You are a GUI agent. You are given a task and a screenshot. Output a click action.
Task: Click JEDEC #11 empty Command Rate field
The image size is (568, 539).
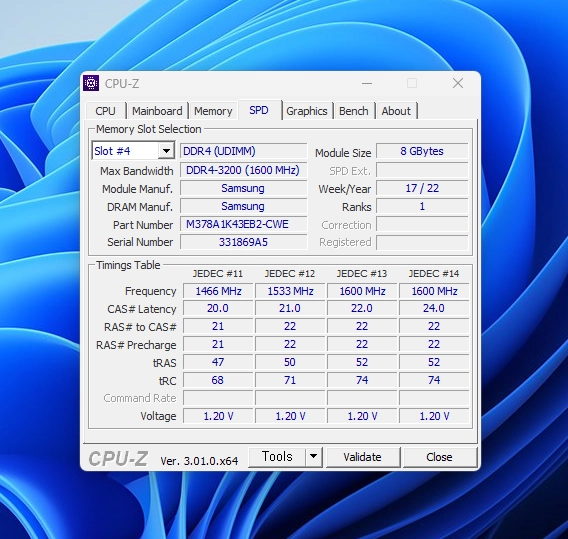pos(218,398)
